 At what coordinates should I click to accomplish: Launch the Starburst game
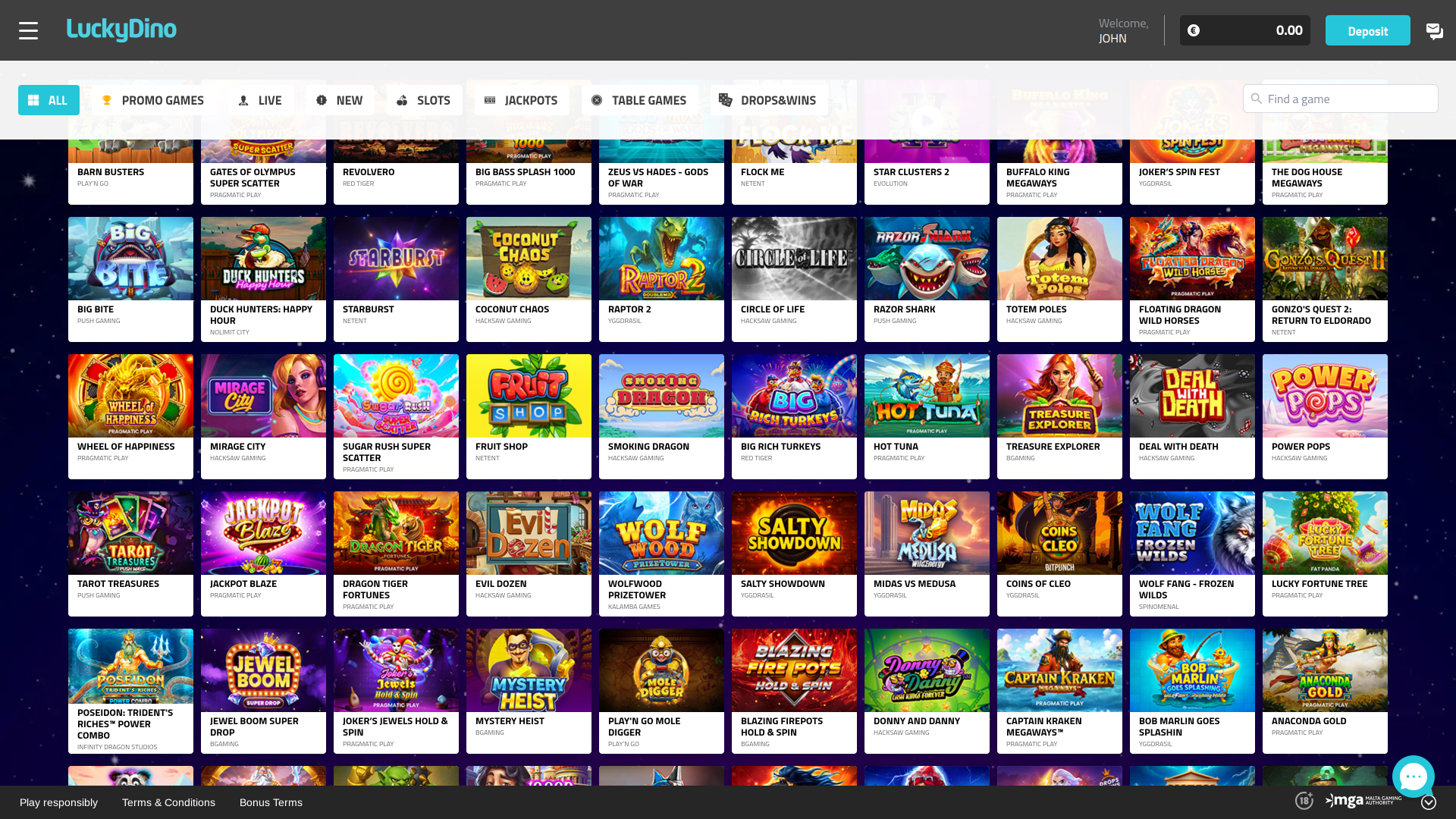click(396, 258)
